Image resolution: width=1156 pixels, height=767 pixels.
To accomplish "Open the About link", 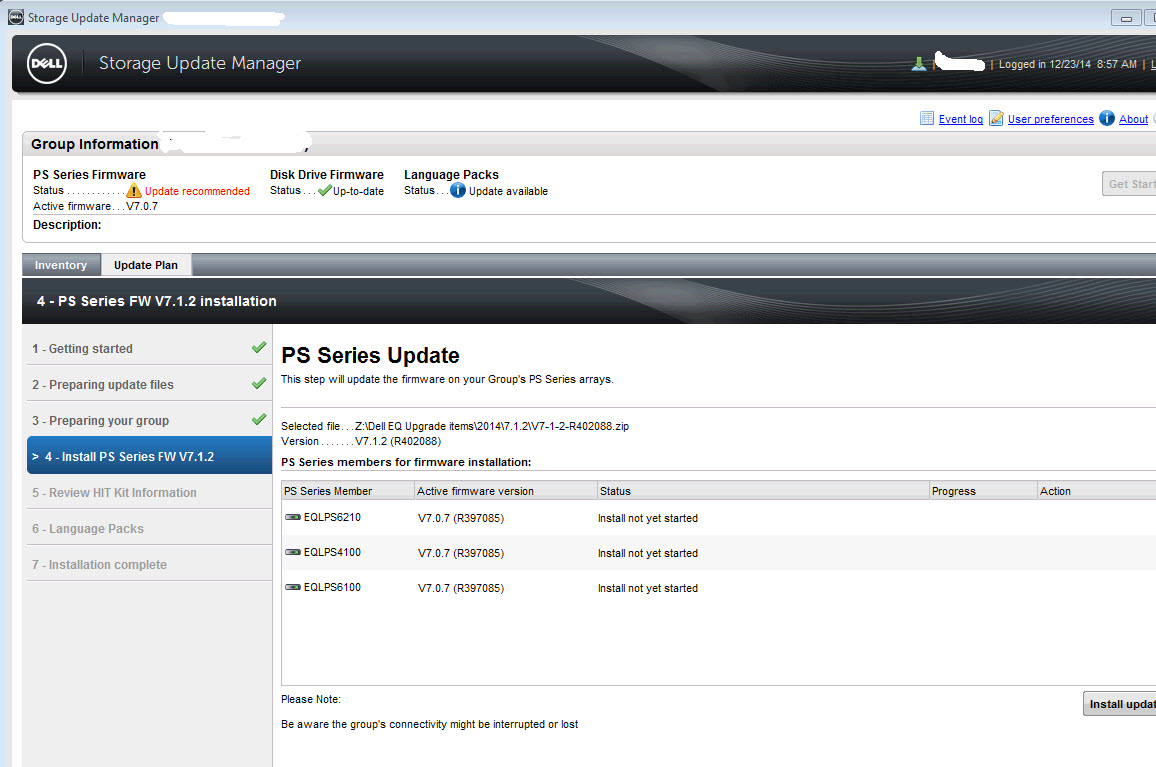I will (x=1133, y=119).
